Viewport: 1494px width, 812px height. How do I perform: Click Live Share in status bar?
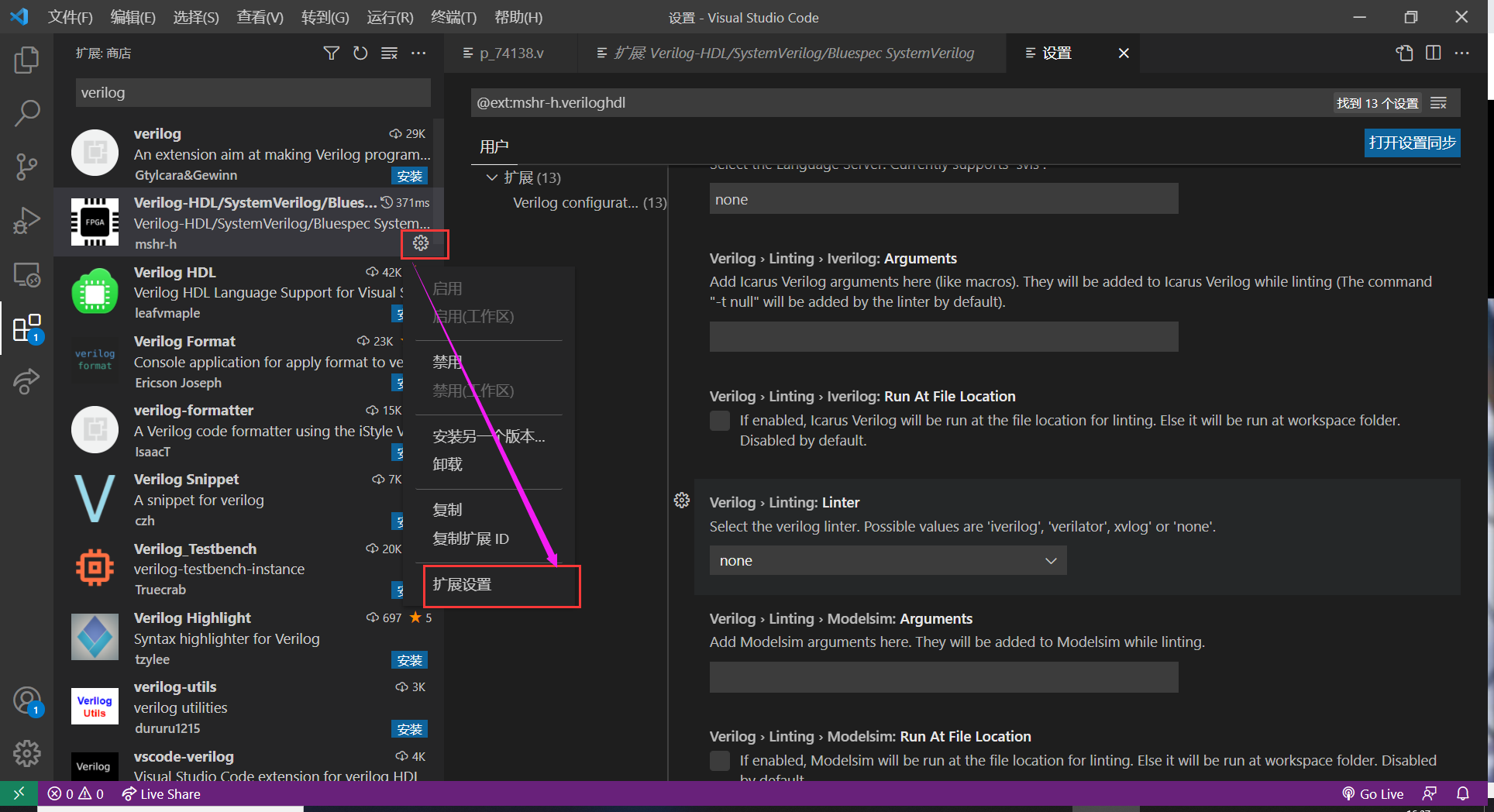pos(161,793)
